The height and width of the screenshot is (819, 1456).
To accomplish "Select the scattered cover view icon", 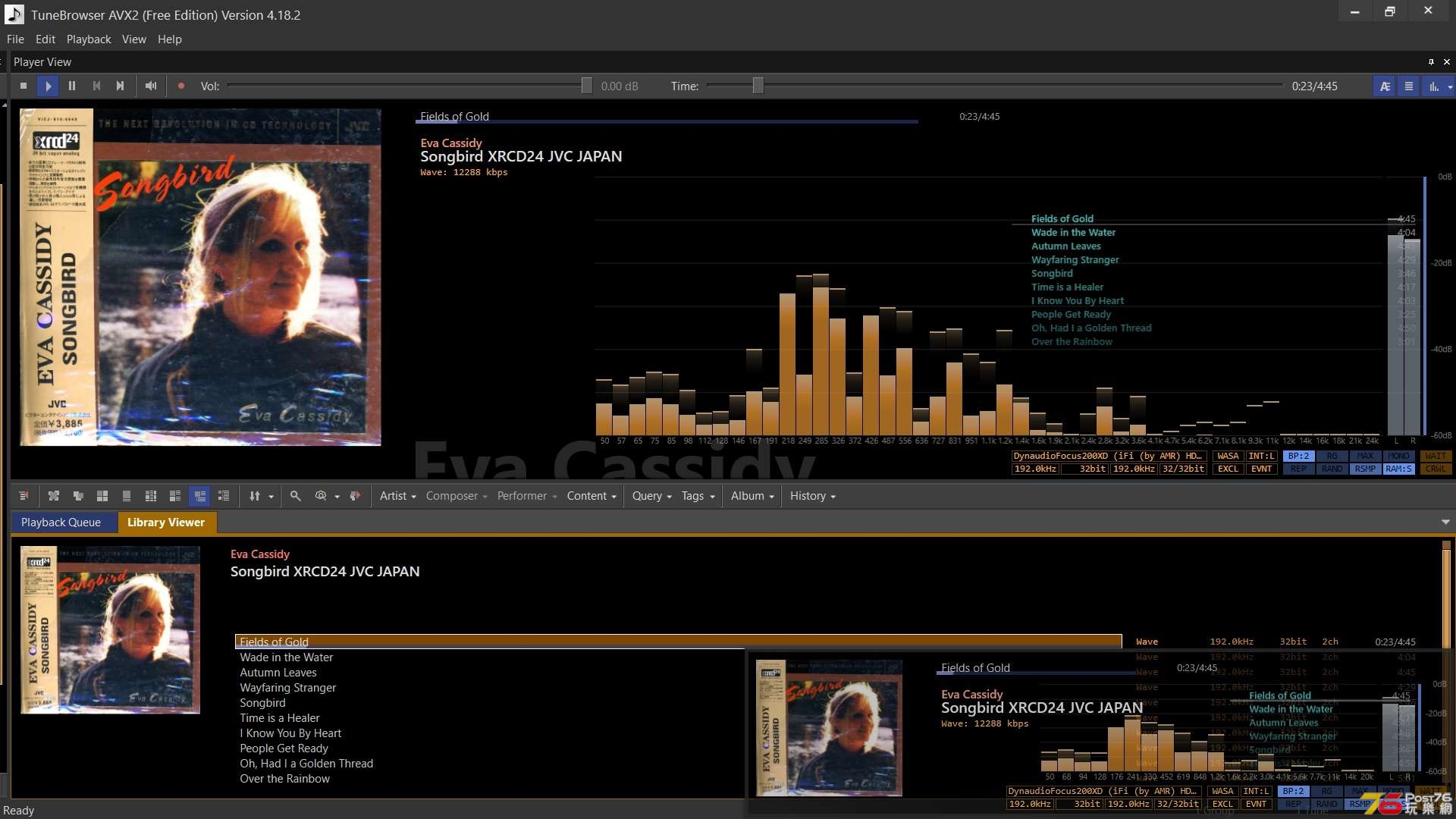I will click(x=54, y=496).
